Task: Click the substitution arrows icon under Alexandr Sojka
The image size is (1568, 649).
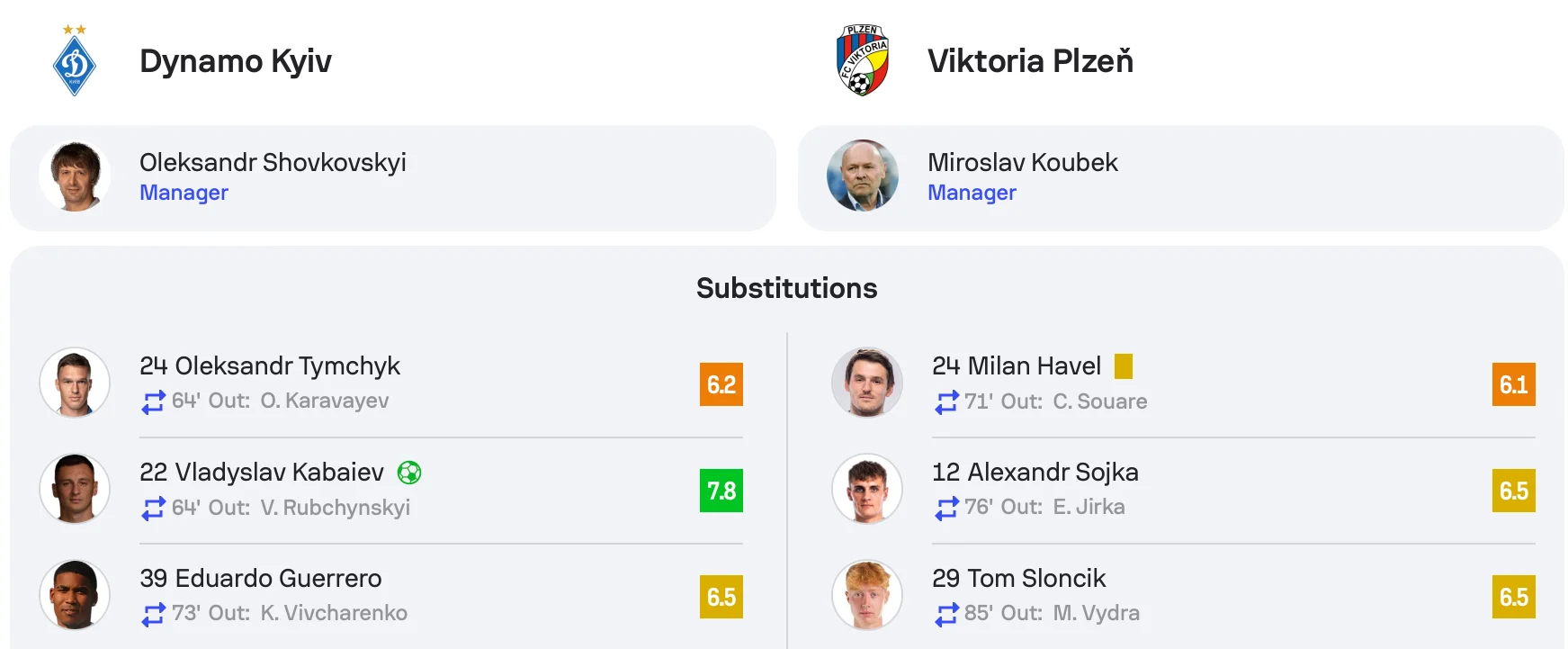Action: coord(946,508)
